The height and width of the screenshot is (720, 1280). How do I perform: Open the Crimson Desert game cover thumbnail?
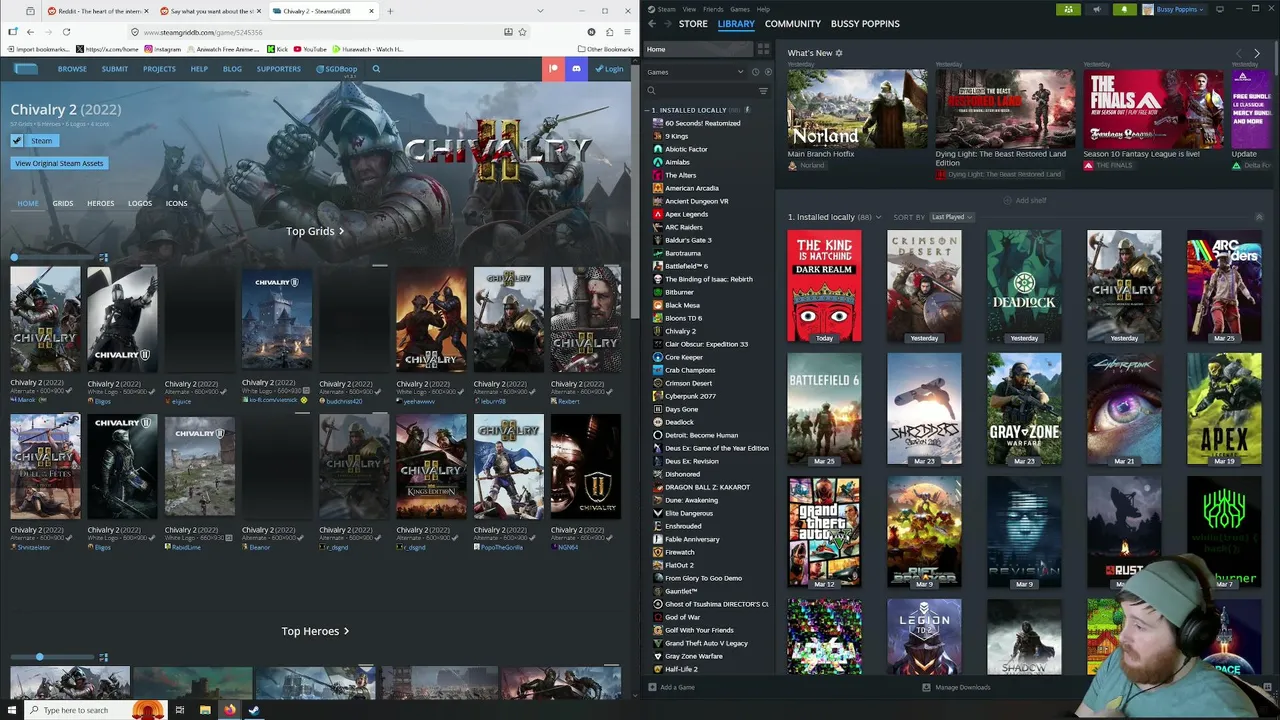tap(924, 286)
